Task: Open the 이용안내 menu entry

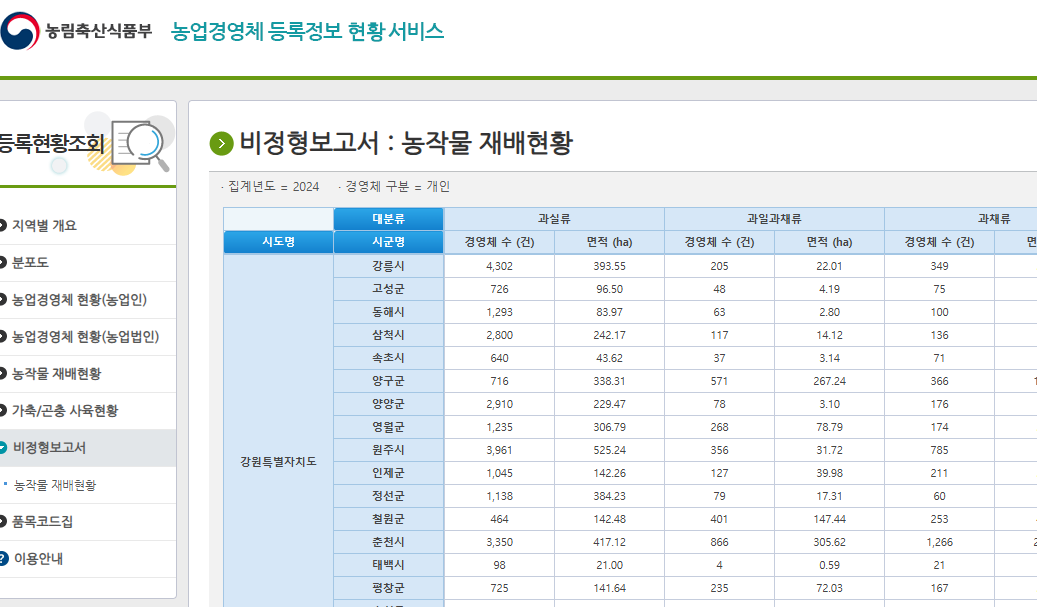Action: click(47, 558)
